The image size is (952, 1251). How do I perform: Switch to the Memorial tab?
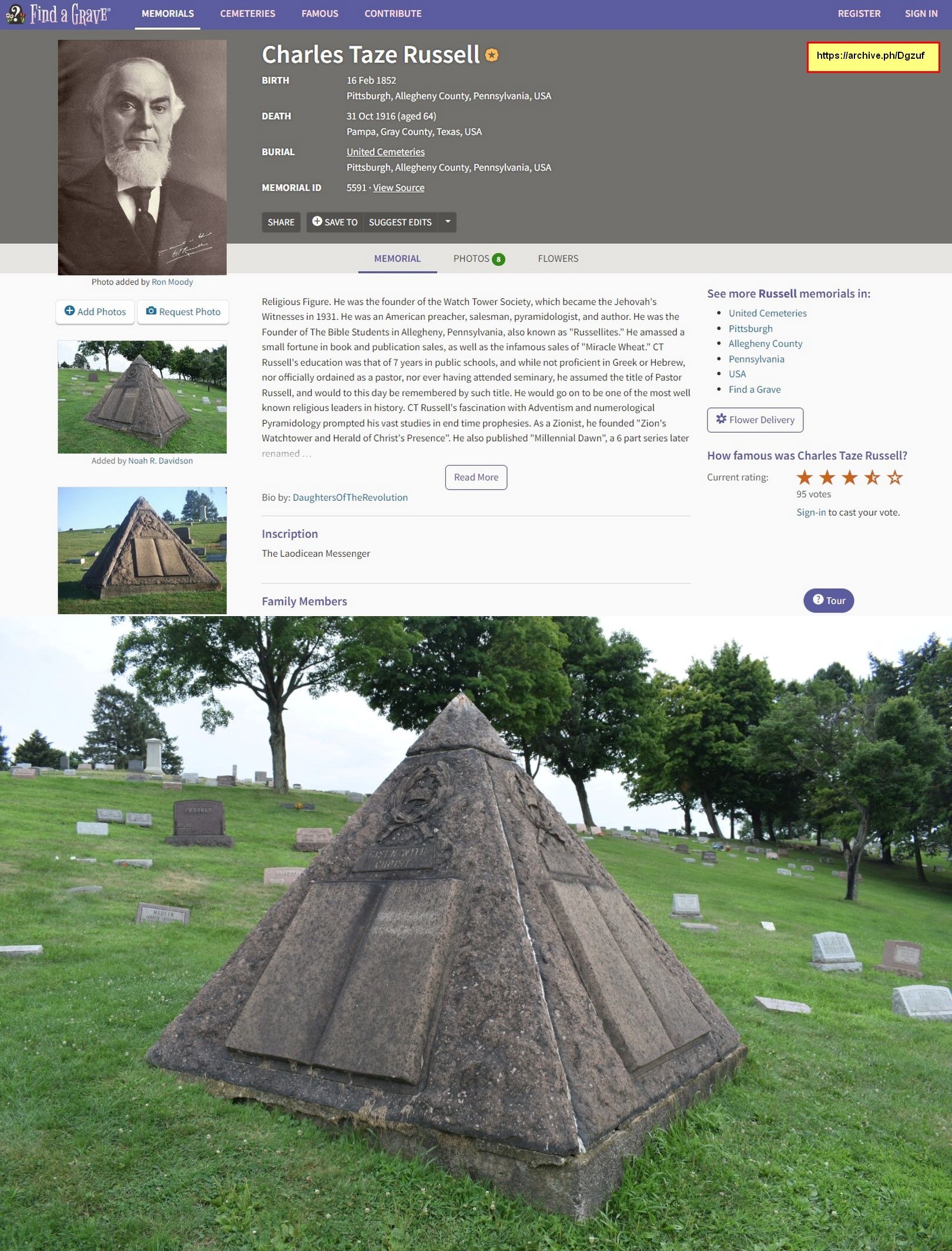[397, 259]
